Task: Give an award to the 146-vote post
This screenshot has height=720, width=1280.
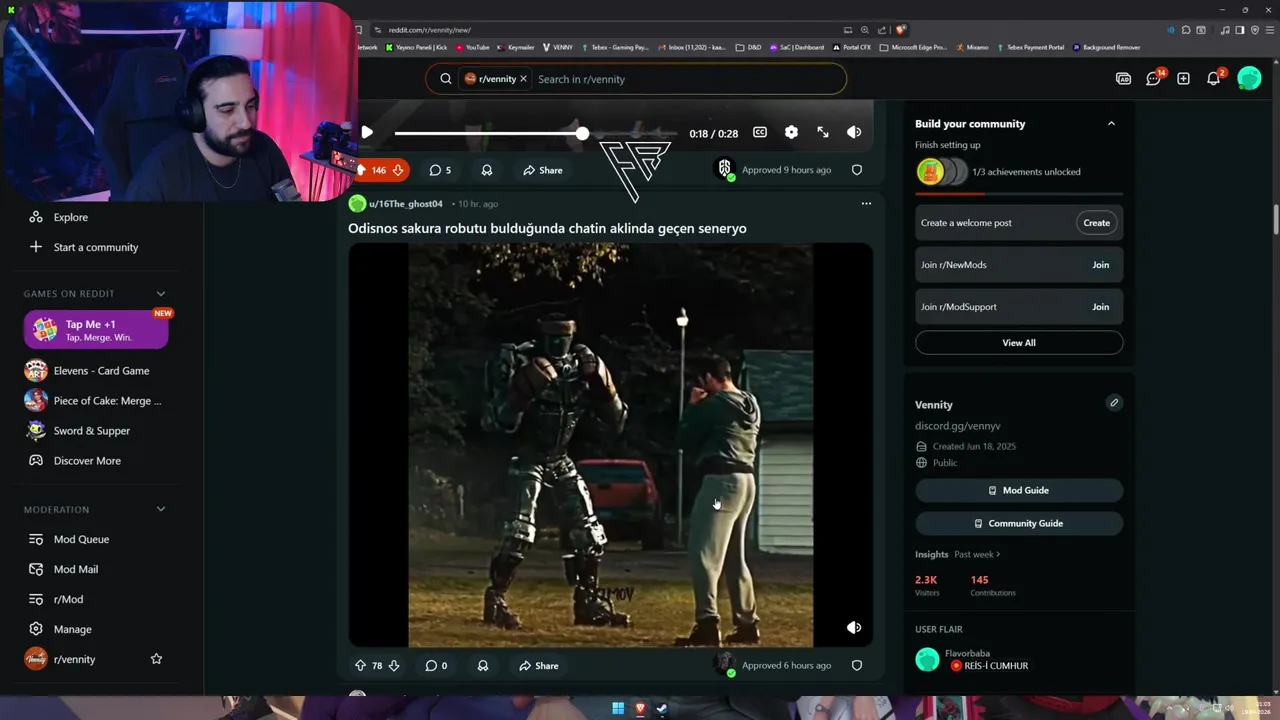Action: coord(487,170)
